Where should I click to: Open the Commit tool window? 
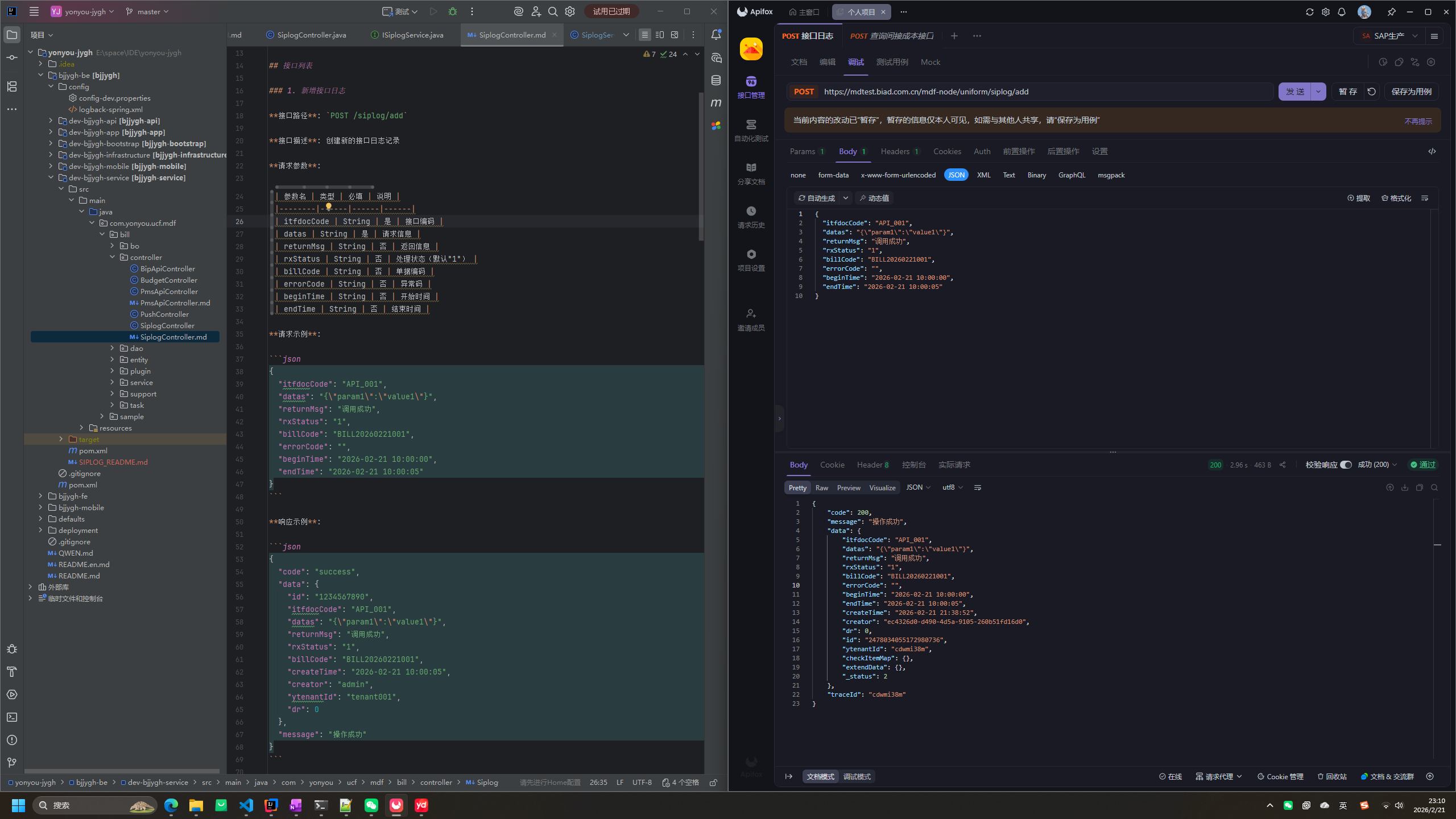pos(12,58)
